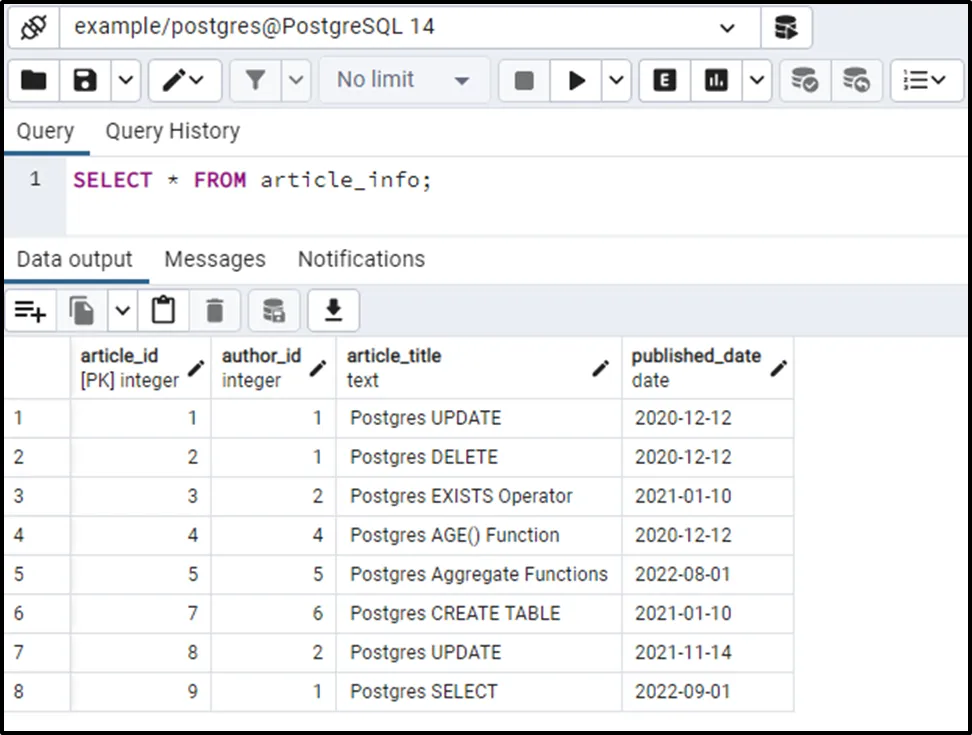Switch to the Query History tab
This screenshot has height=735, width=972.
coord(172,131)
